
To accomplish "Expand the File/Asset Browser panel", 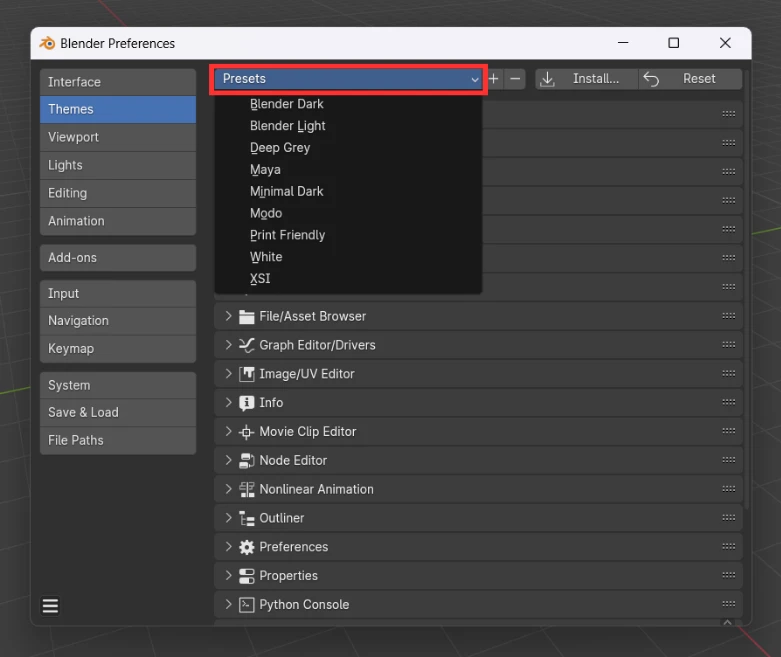I will click(229, 316).
